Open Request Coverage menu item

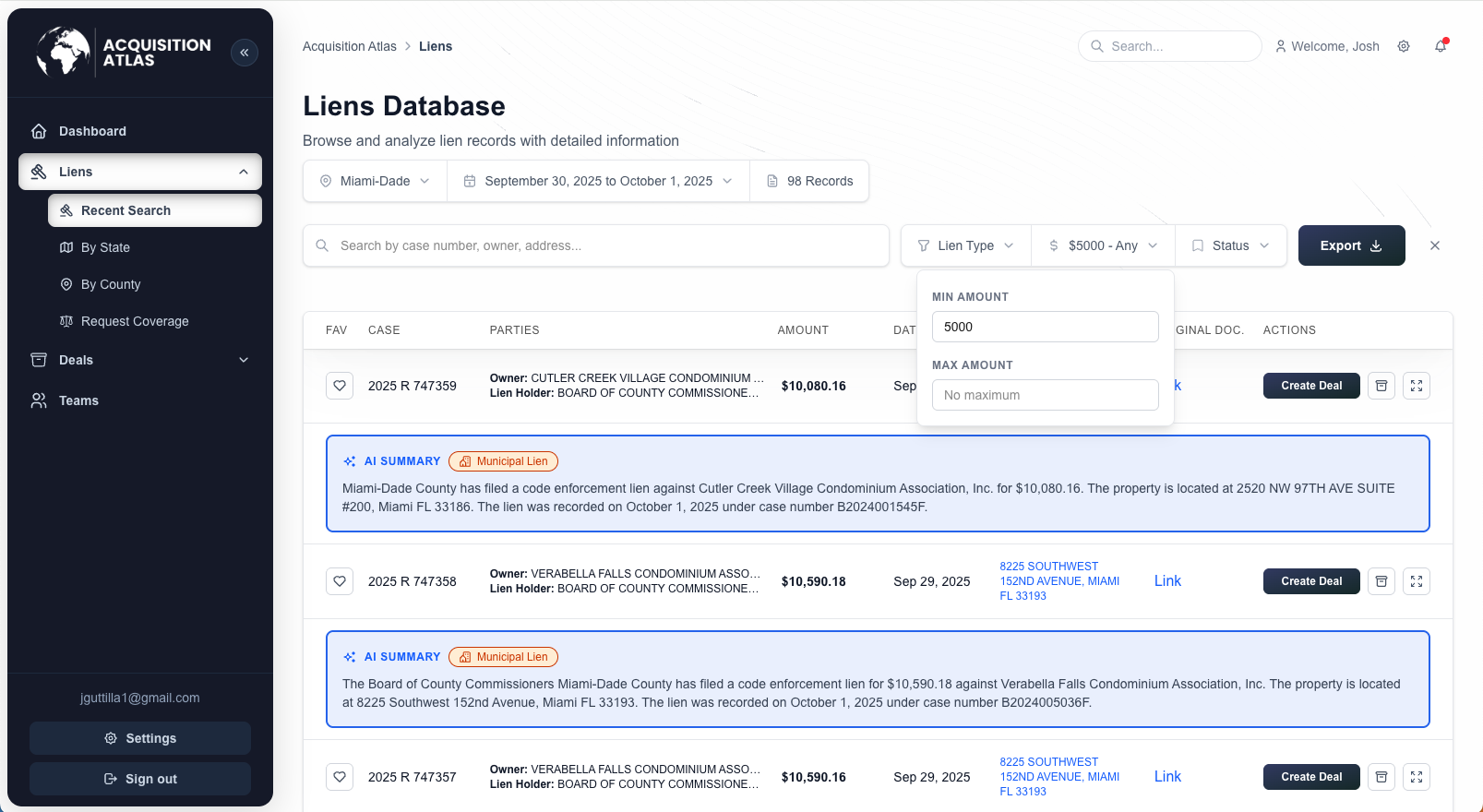(x=135, y=321)
